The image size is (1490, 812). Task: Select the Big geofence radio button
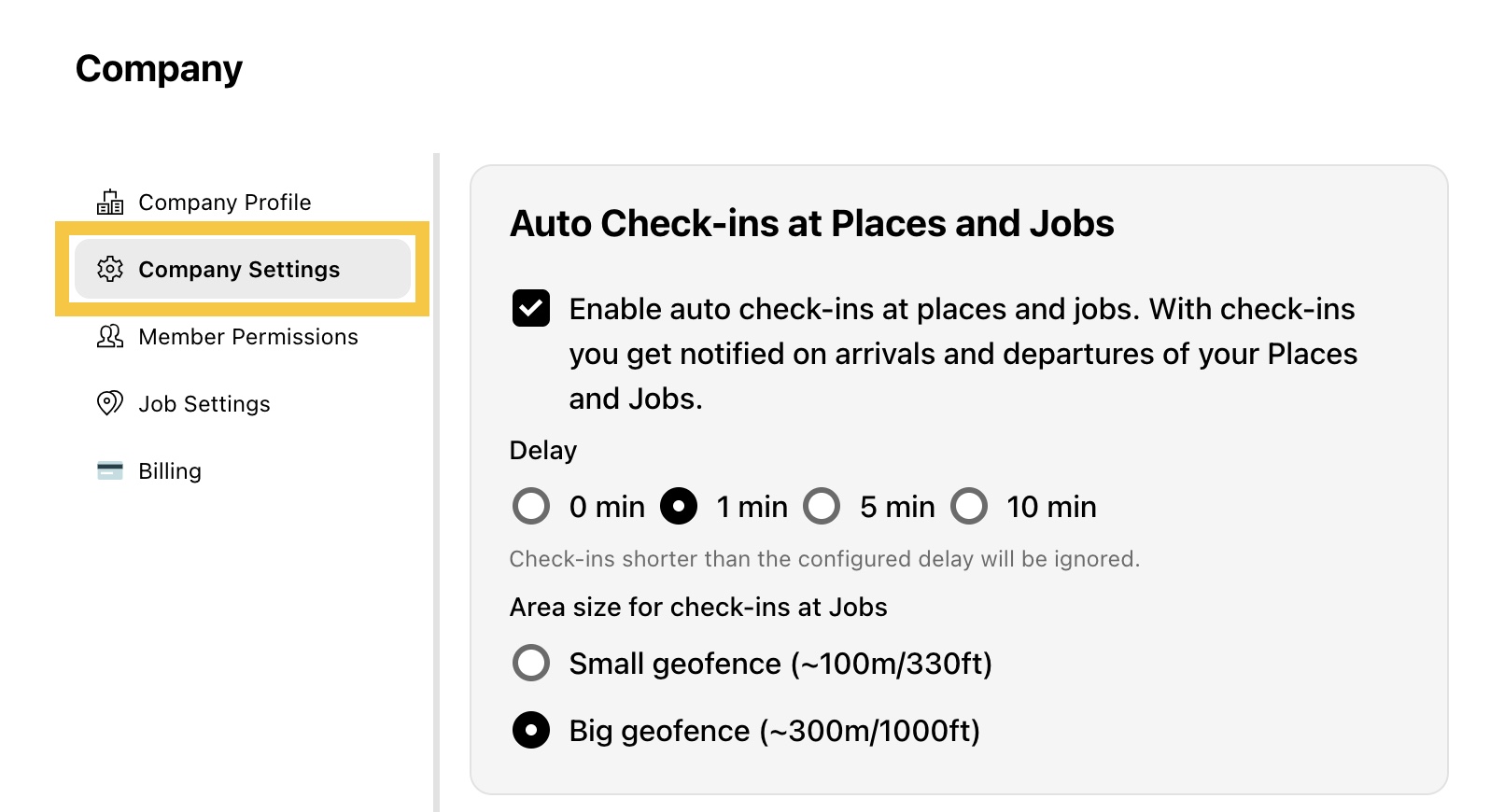531,730
